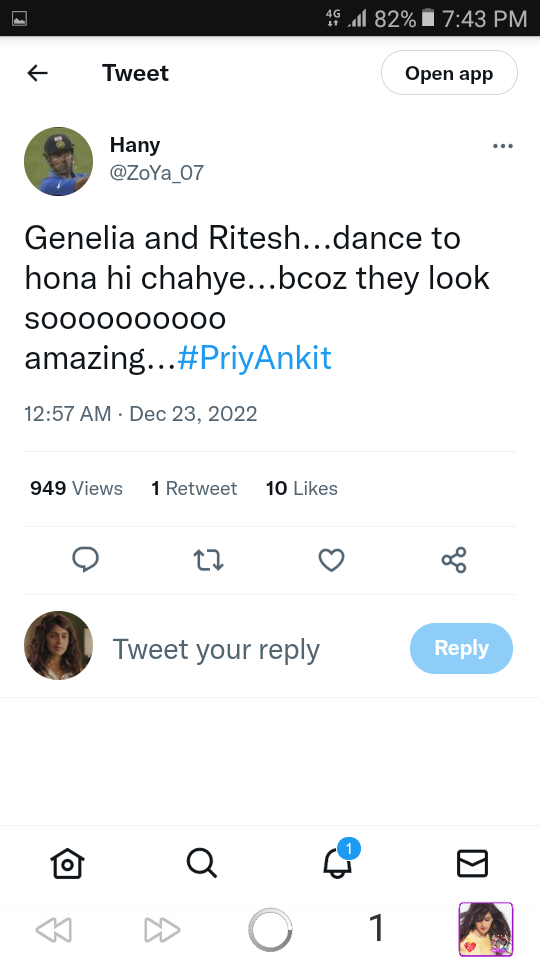This screenshot has height=960, width=540.
Task: Open the Search magnifier tab
Action: (201, 863)
